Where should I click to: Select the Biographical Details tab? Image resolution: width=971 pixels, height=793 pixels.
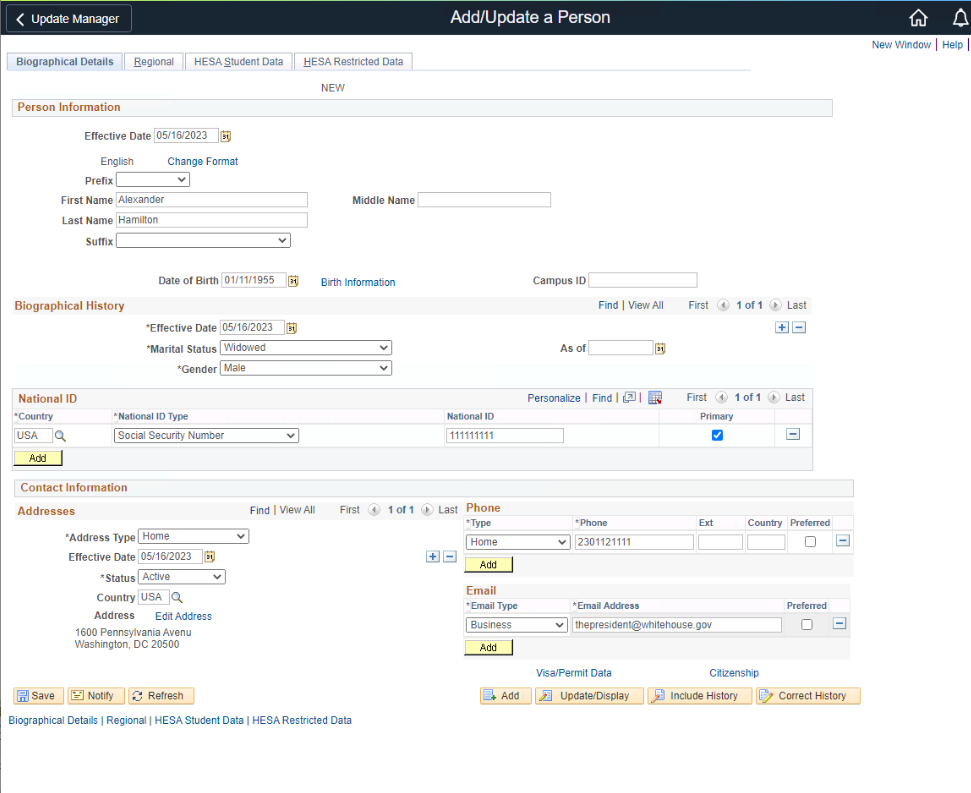(x=64, y=62)
